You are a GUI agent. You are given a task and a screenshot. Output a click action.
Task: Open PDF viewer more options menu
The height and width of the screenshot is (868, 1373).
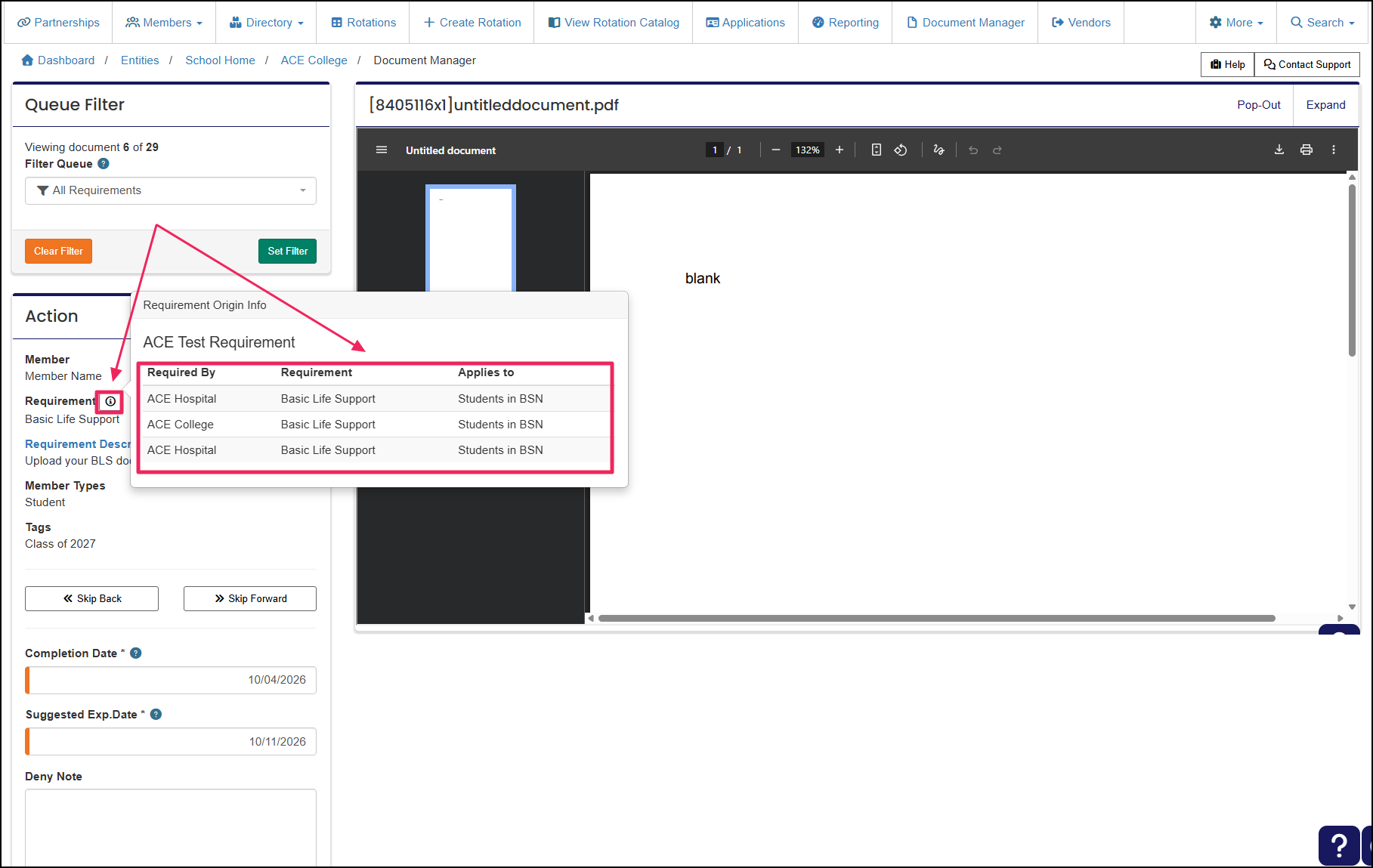[1334, 150]
